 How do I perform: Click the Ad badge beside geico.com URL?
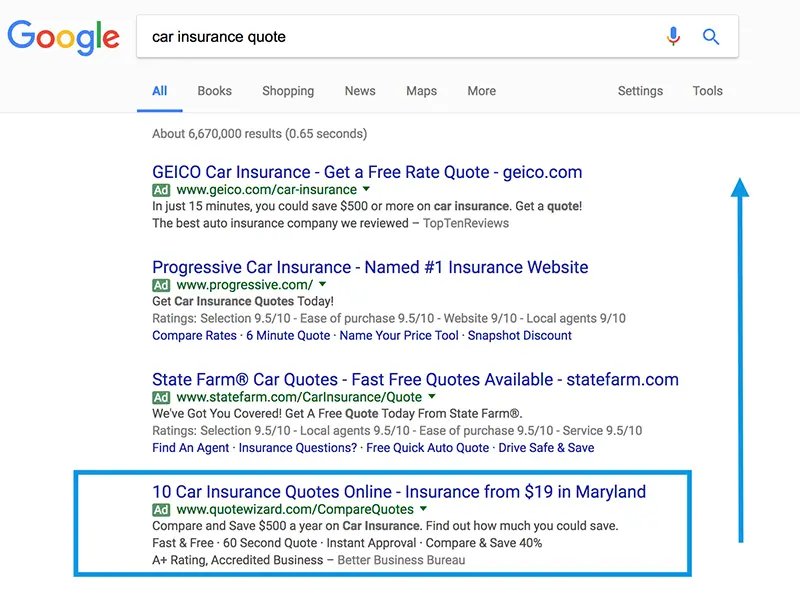point(161,190)
